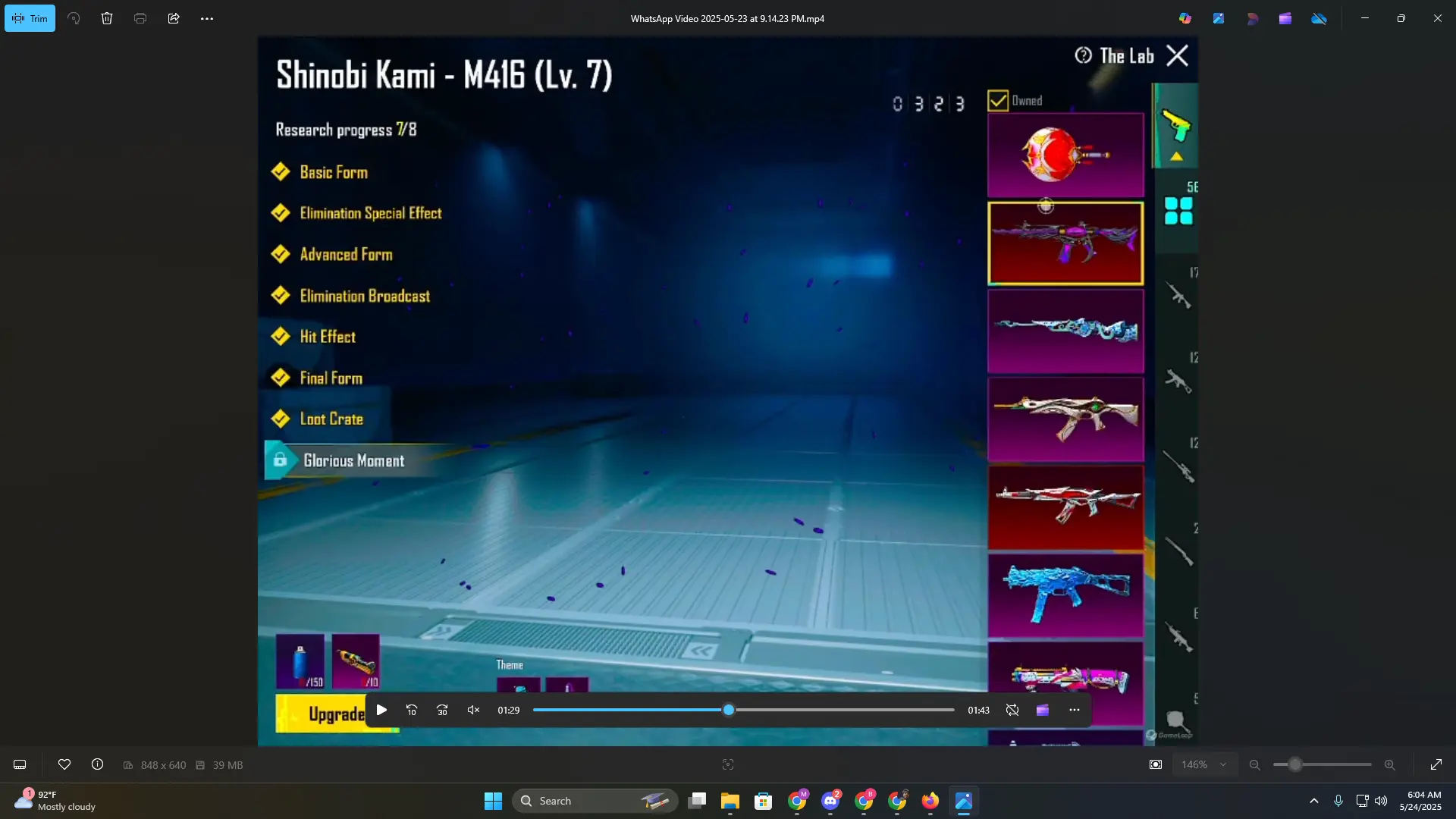The height and width of the screenshot is (819, 1456).
Task: Enter full screen view
Action: point(1436,764)
